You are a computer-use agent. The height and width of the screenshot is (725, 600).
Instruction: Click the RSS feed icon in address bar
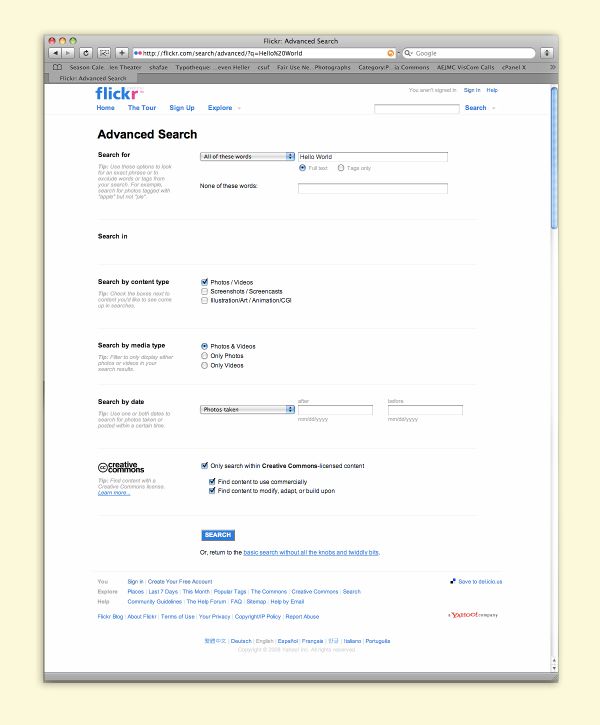(390, 53)
